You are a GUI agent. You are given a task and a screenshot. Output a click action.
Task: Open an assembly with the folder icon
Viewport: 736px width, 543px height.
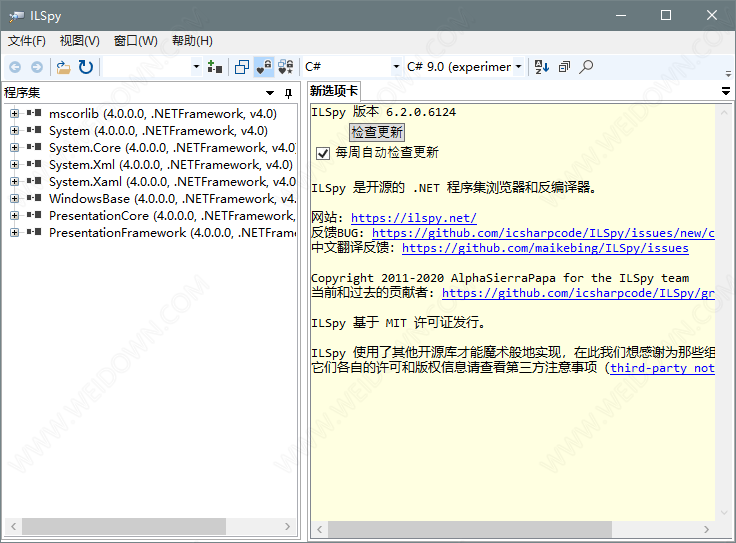tap(63, 67)
